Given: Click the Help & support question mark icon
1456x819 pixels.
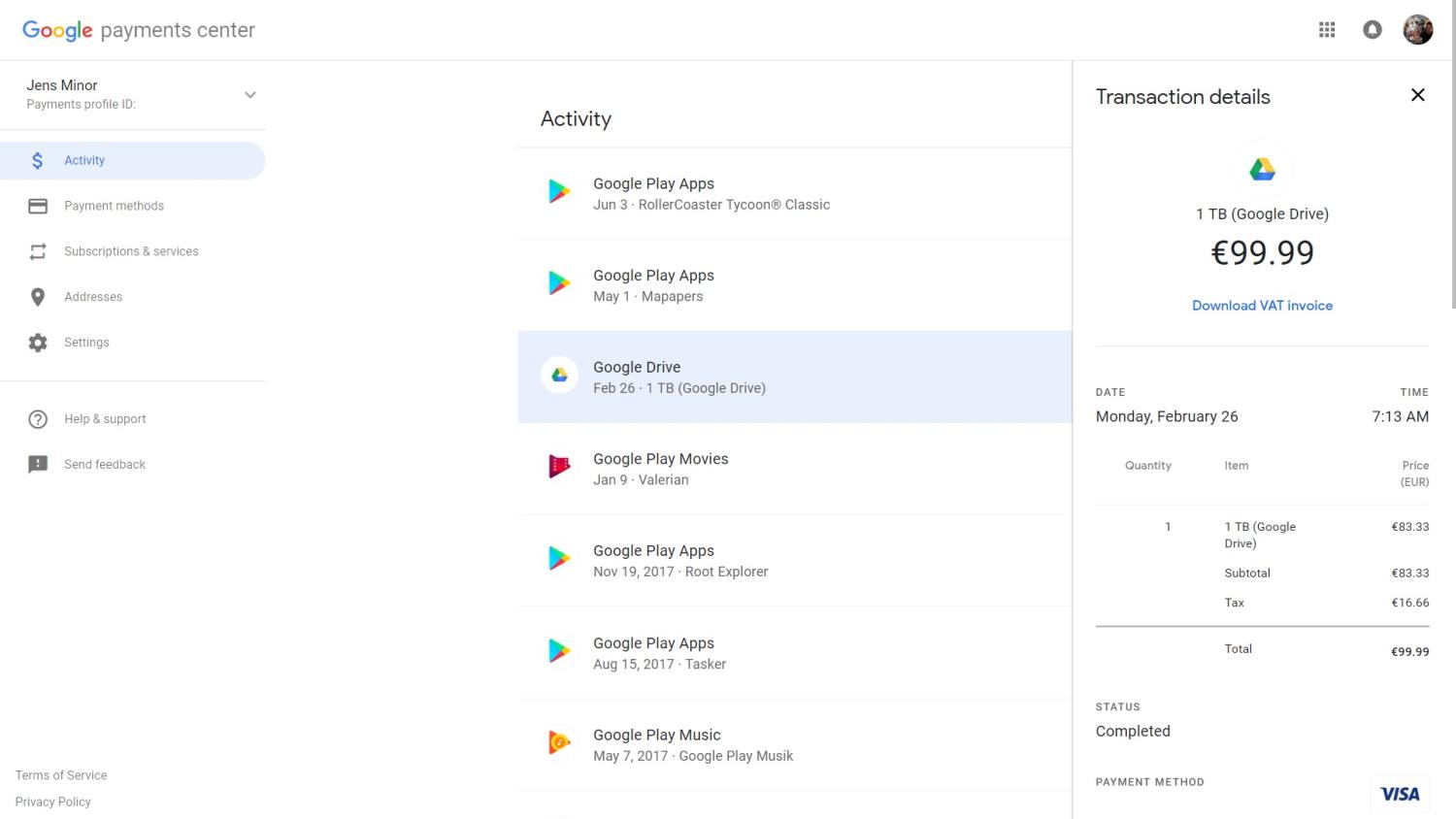Looking at the screenshot, I should pos(38,419).
